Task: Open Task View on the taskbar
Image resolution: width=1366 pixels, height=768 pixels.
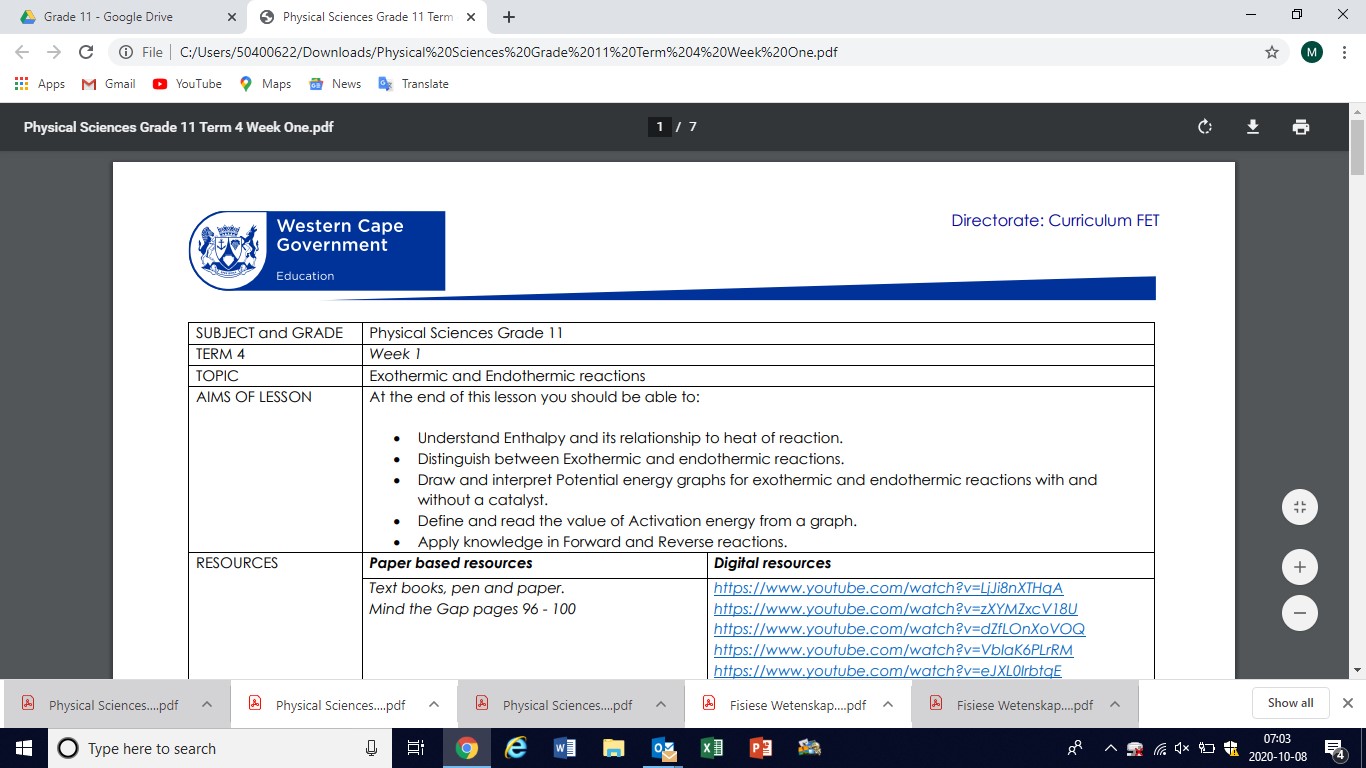Action: pos(417,748)
